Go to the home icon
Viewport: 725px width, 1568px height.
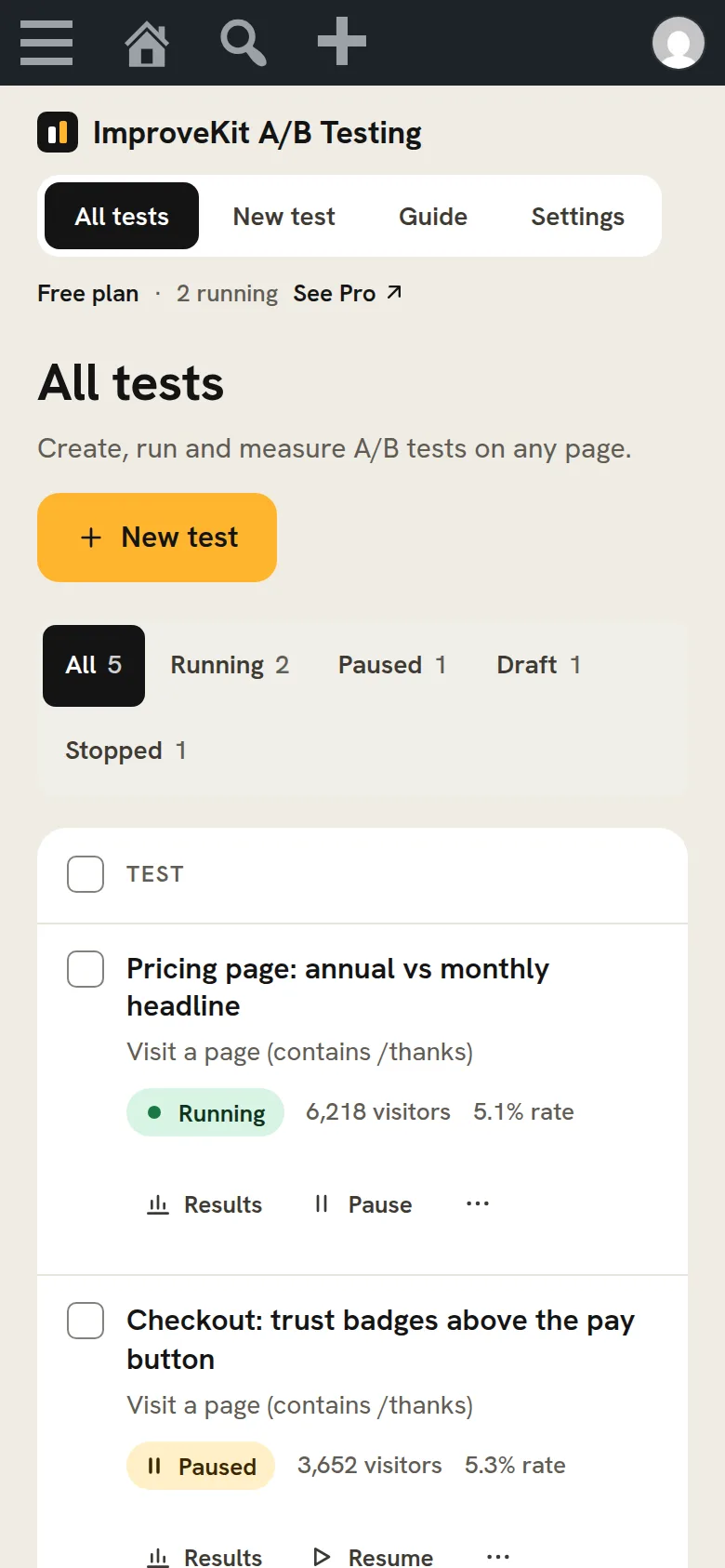click(x=147, y=43)
